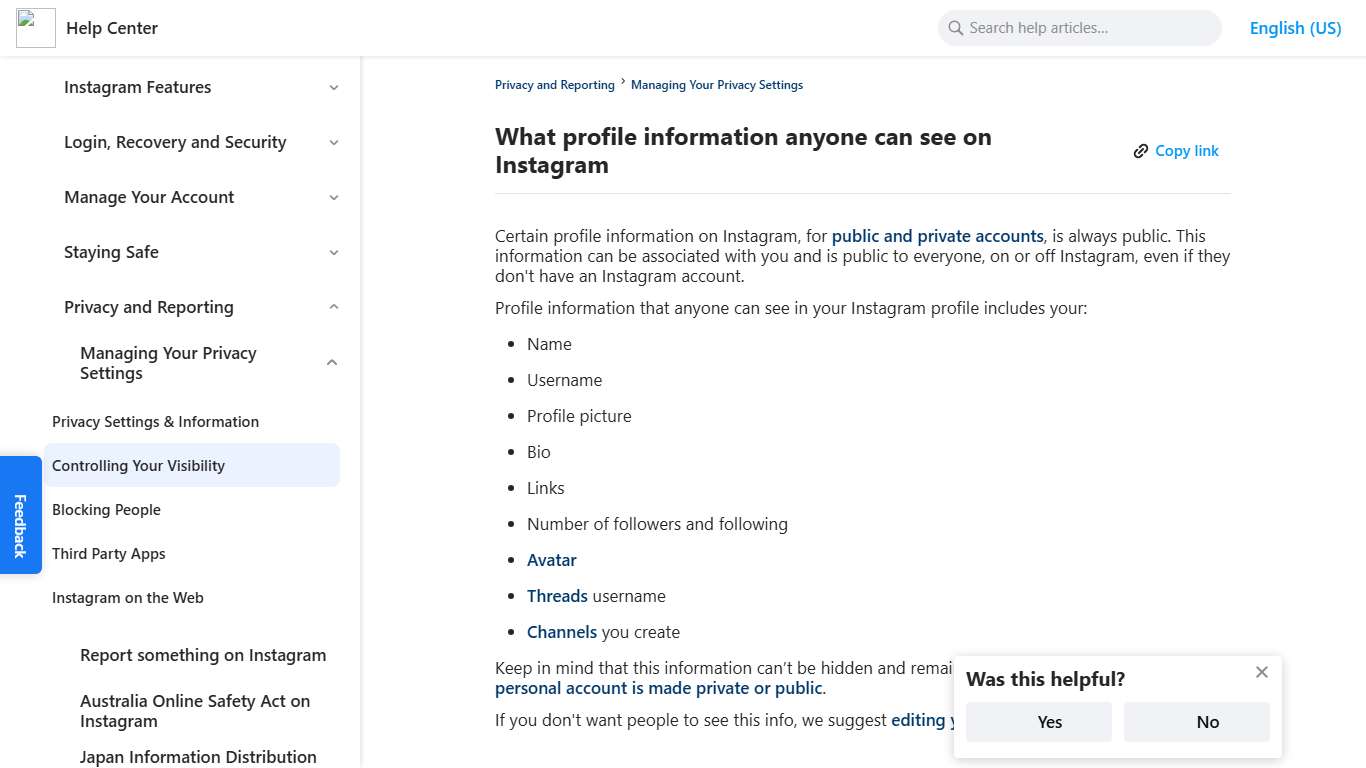The height and width of the screenshot is (768, 1366).
Task: Select Third Party Apps in the sidebar
Action: [x=108, y=554]
